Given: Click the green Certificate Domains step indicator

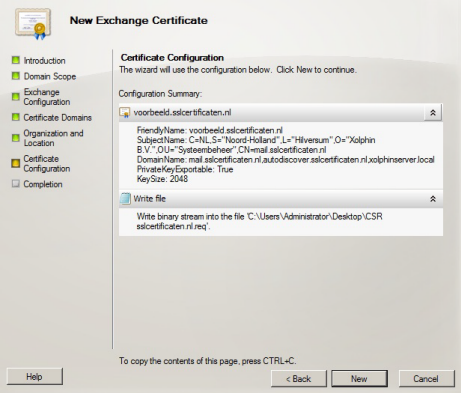Looking at the screenshot, I should pyautogui.click(x=16, y=117).
